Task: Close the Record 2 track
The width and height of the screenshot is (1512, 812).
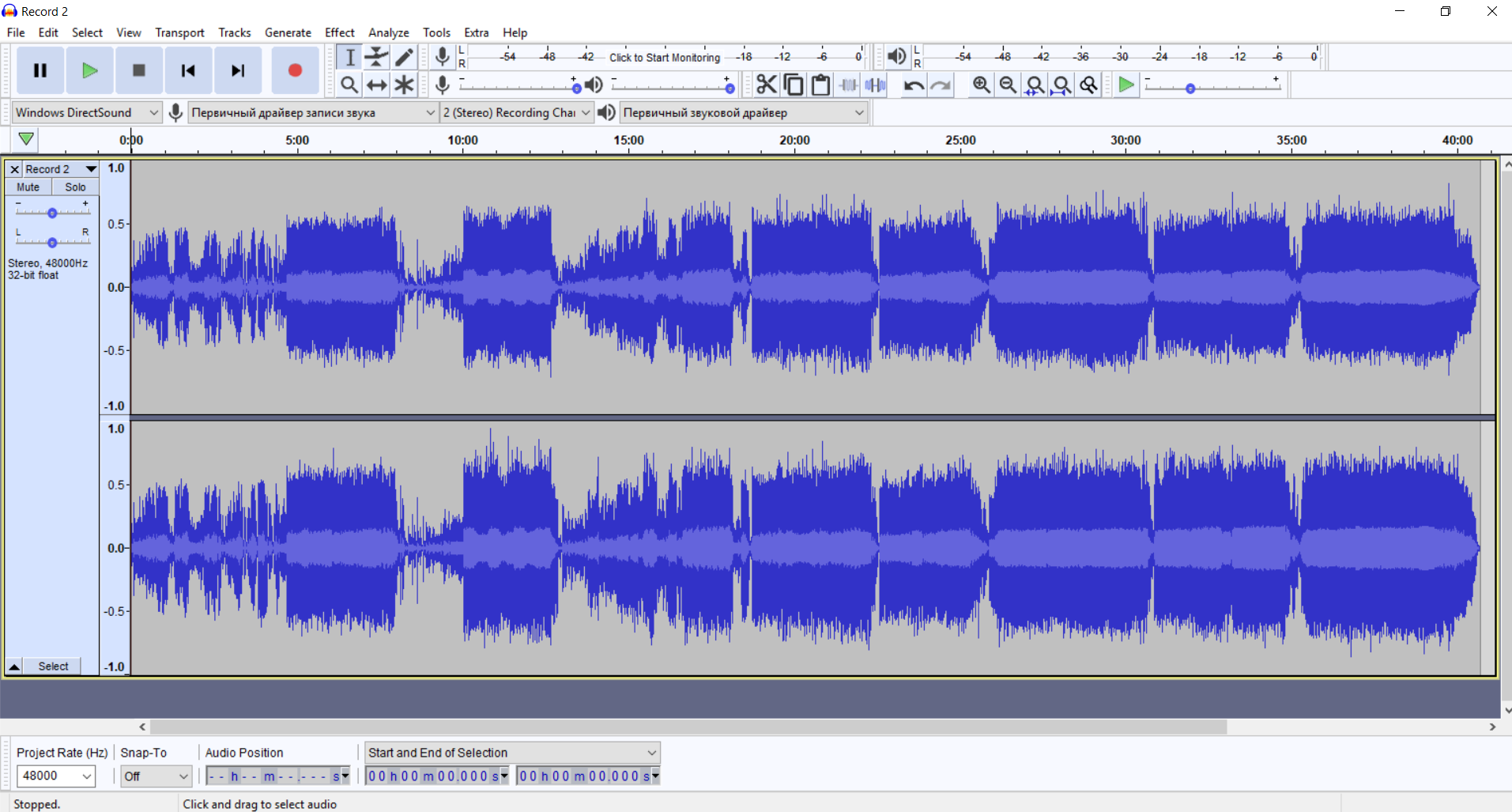Action: pyautogui.click(x=14, y=169)
